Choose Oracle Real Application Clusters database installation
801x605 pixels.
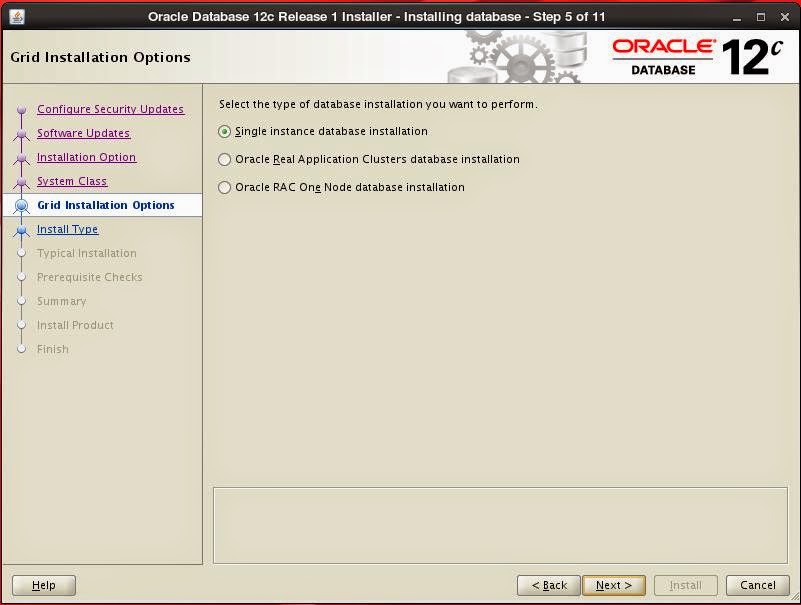(224, 159)
